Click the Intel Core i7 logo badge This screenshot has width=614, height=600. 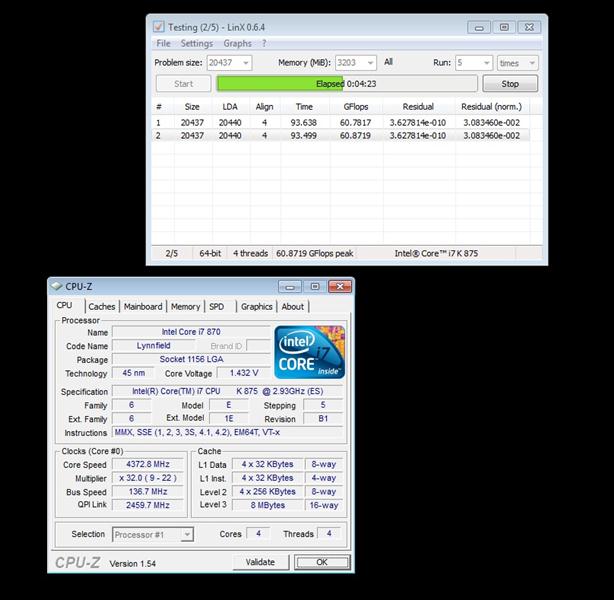[x=309, y=352]
